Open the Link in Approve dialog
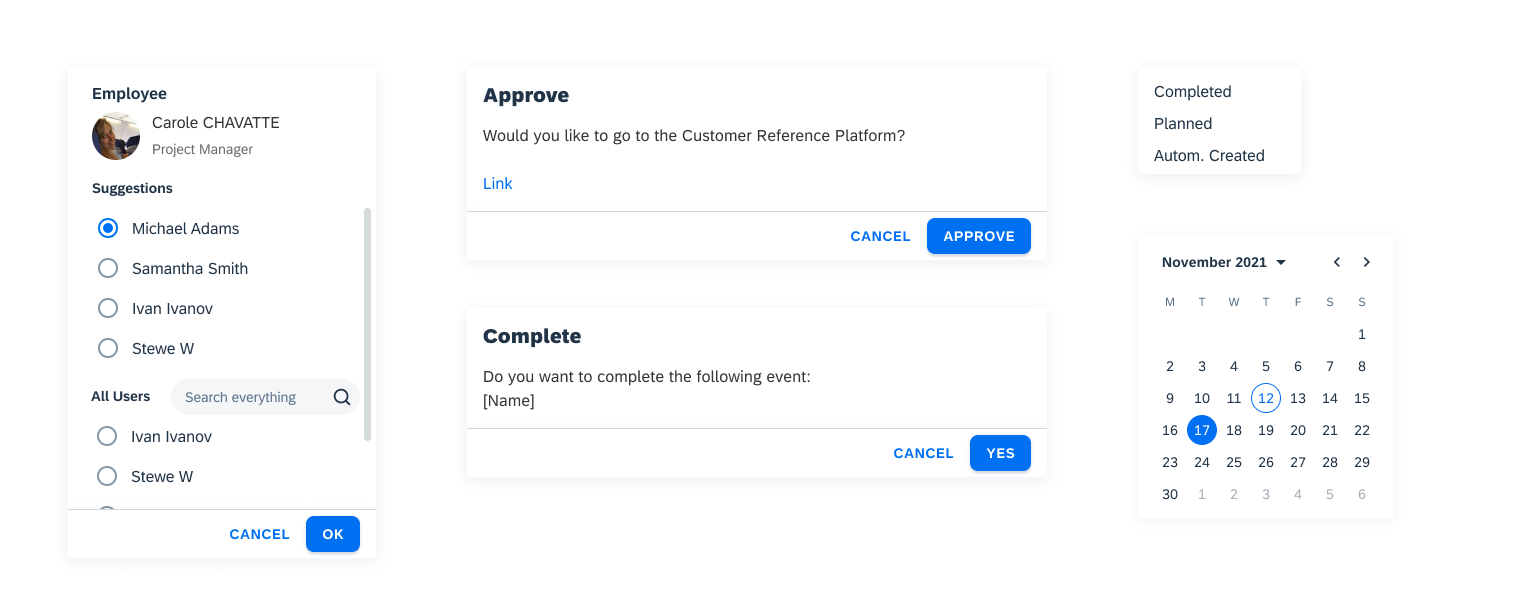Screen dimensions: 1515x603 coord(498,184)
